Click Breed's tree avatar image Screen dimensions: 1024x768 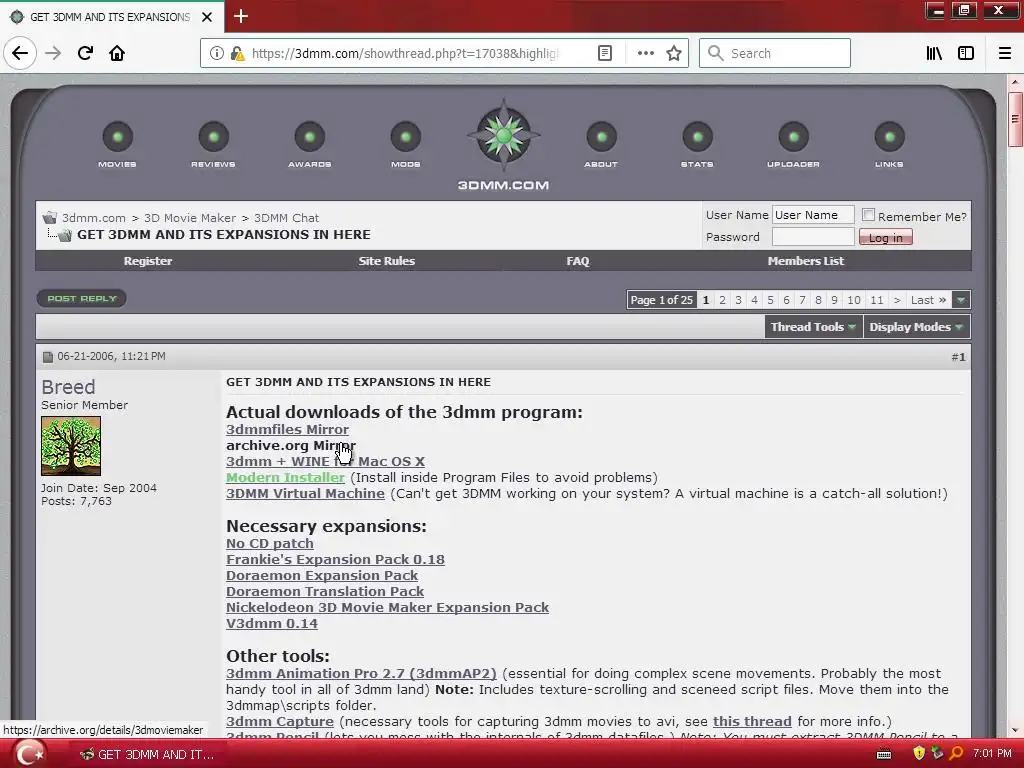click(x=71, y=446)
